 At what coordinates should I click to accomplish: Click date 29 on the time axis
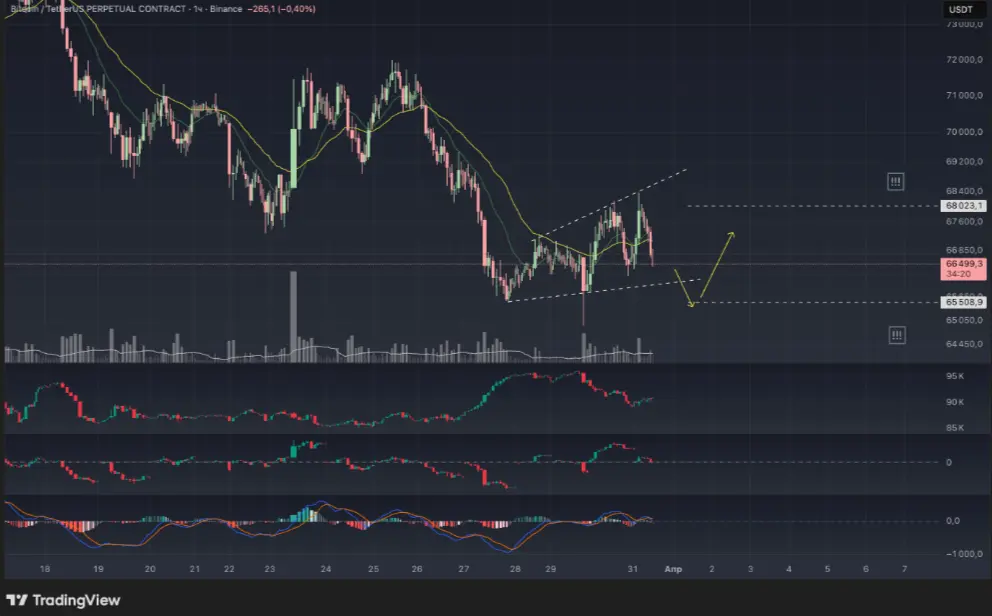point(550,569)
